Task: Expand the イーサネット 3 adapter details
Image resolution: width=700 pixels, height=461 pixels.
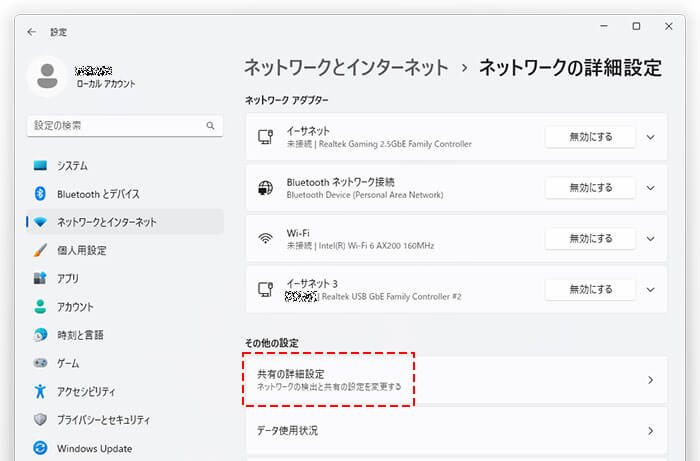Action: click(x=650, y=290)
